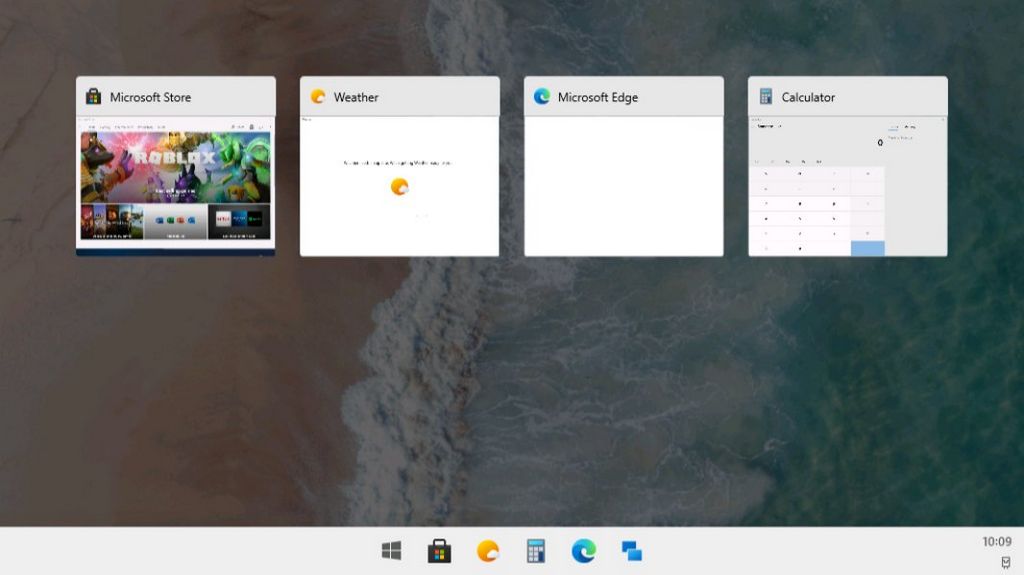Click the sun icon in Weather card header

(x=318, y=97)
